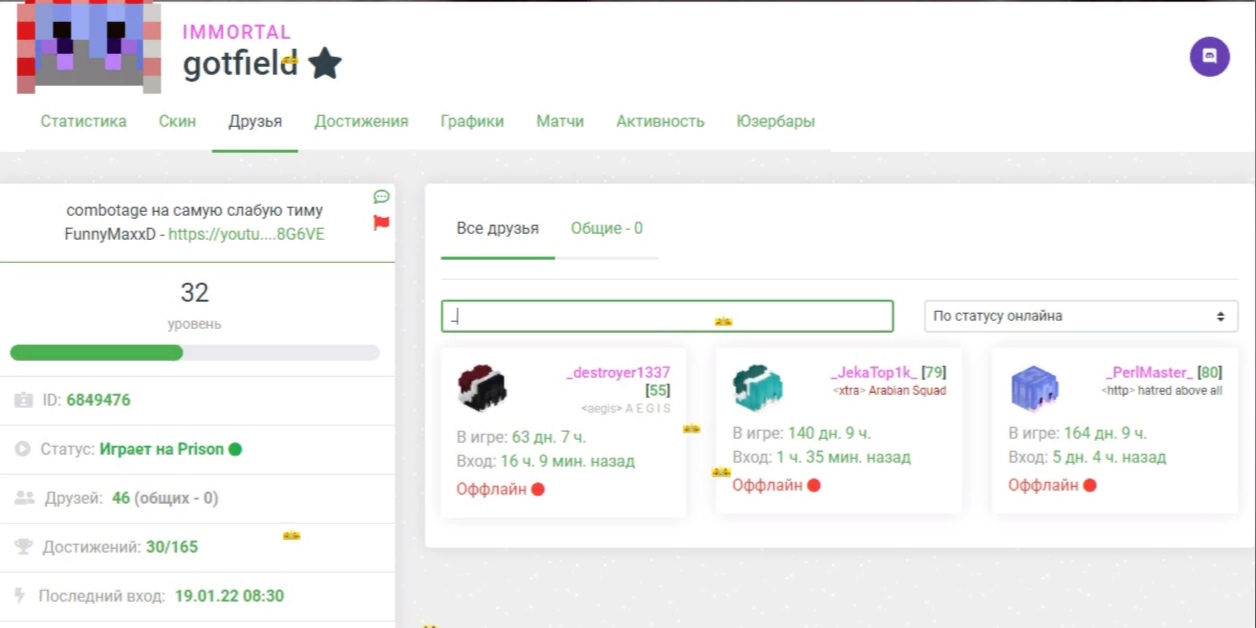Click the friends search input field
Screen dimensions: 1256x628
tap(667, 316)
